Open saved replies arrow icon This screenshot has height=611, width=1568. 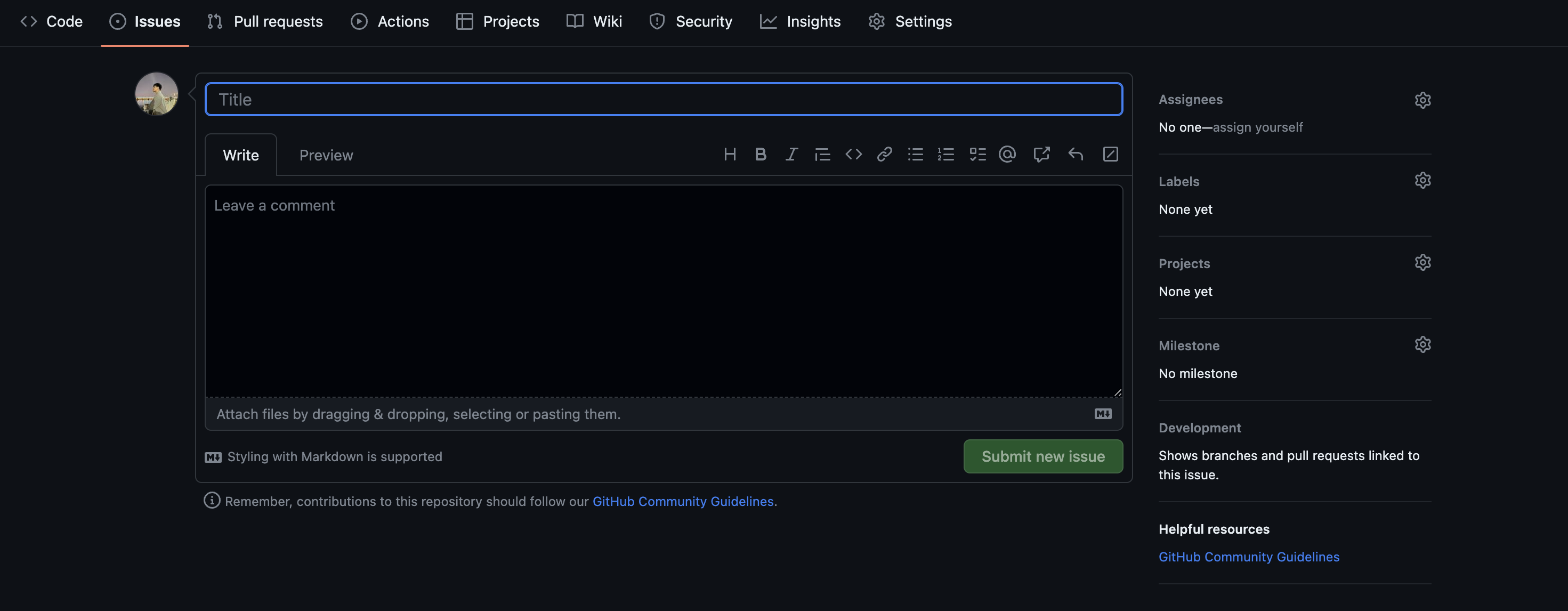click(1076, 154)
